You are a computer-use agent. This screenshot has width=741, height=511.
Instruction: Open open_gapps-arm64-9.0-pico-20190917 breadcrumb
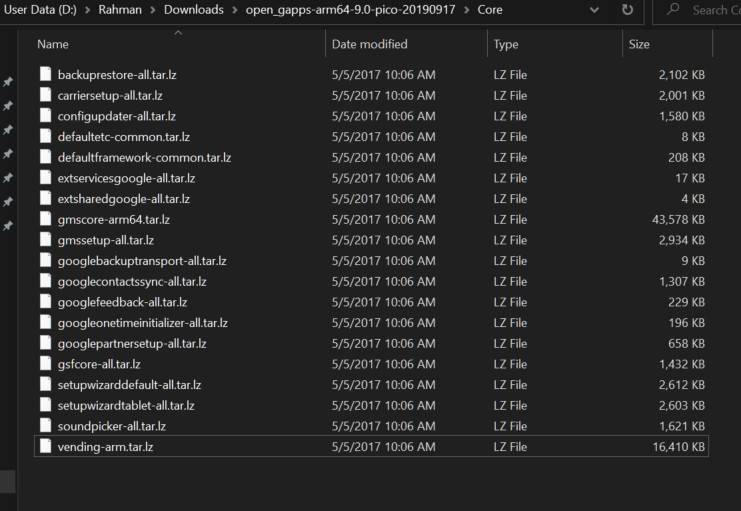click(350, 9)
